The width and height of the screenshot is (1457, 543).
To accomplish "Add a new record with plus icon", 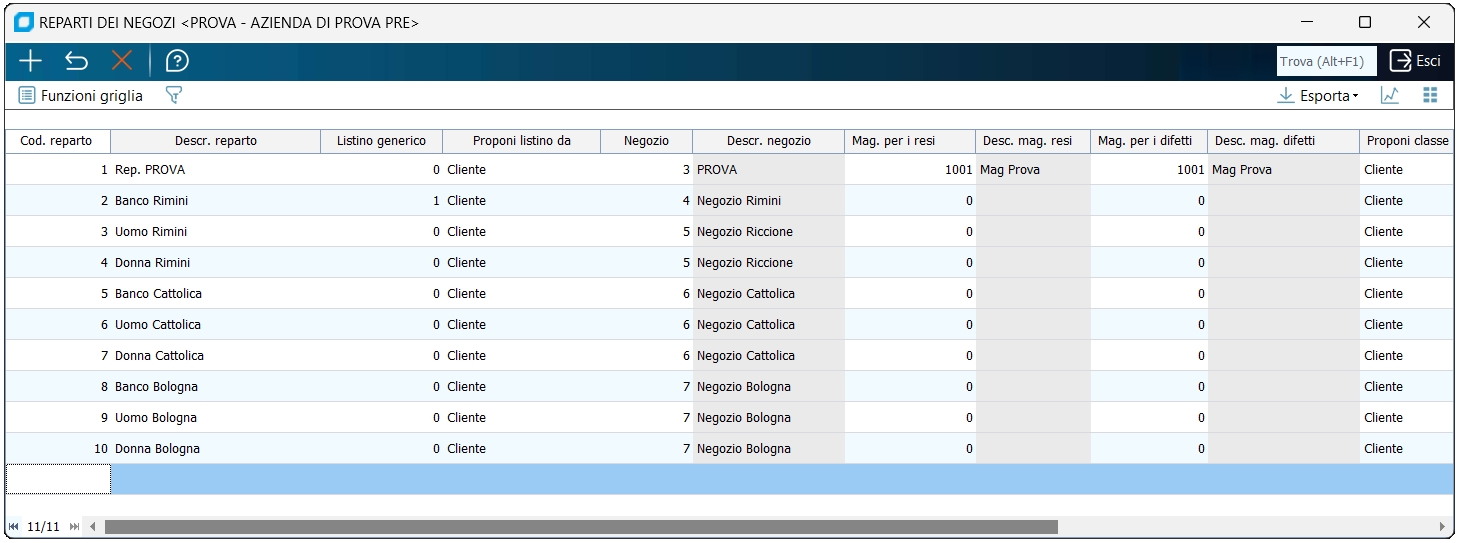I will 30,61.
